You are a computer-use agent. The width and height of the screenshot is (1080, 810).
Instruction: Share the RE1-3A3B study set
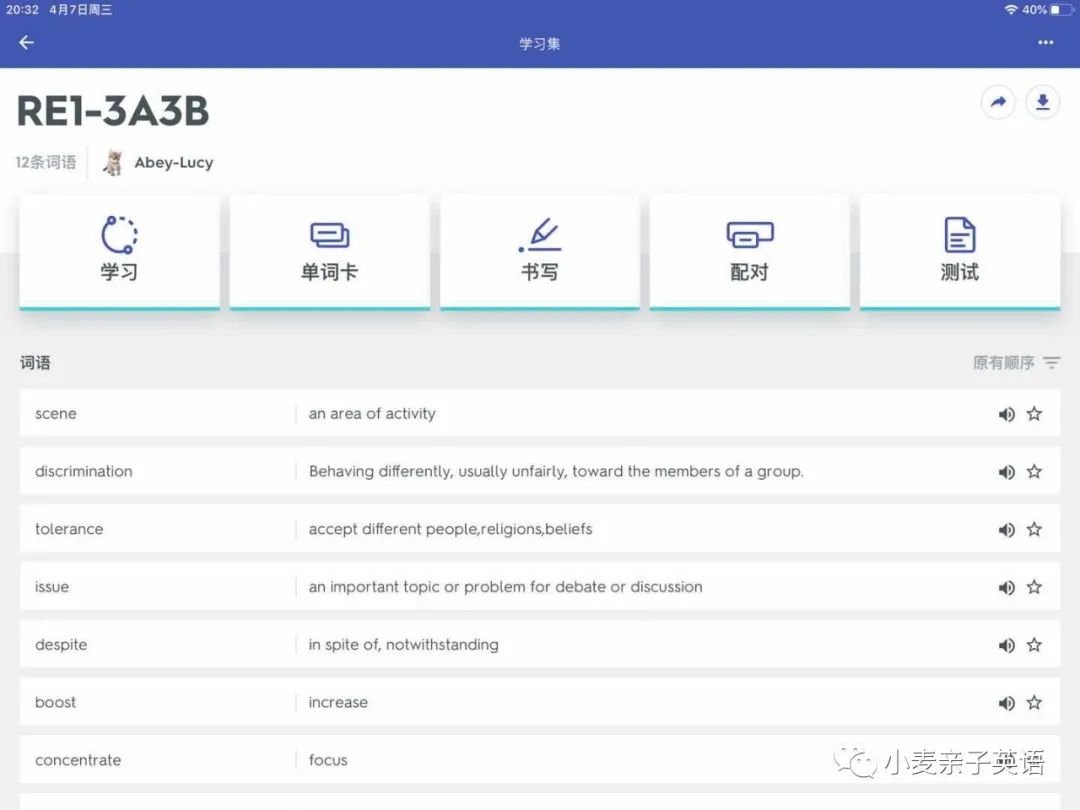[x=998, y=103]
